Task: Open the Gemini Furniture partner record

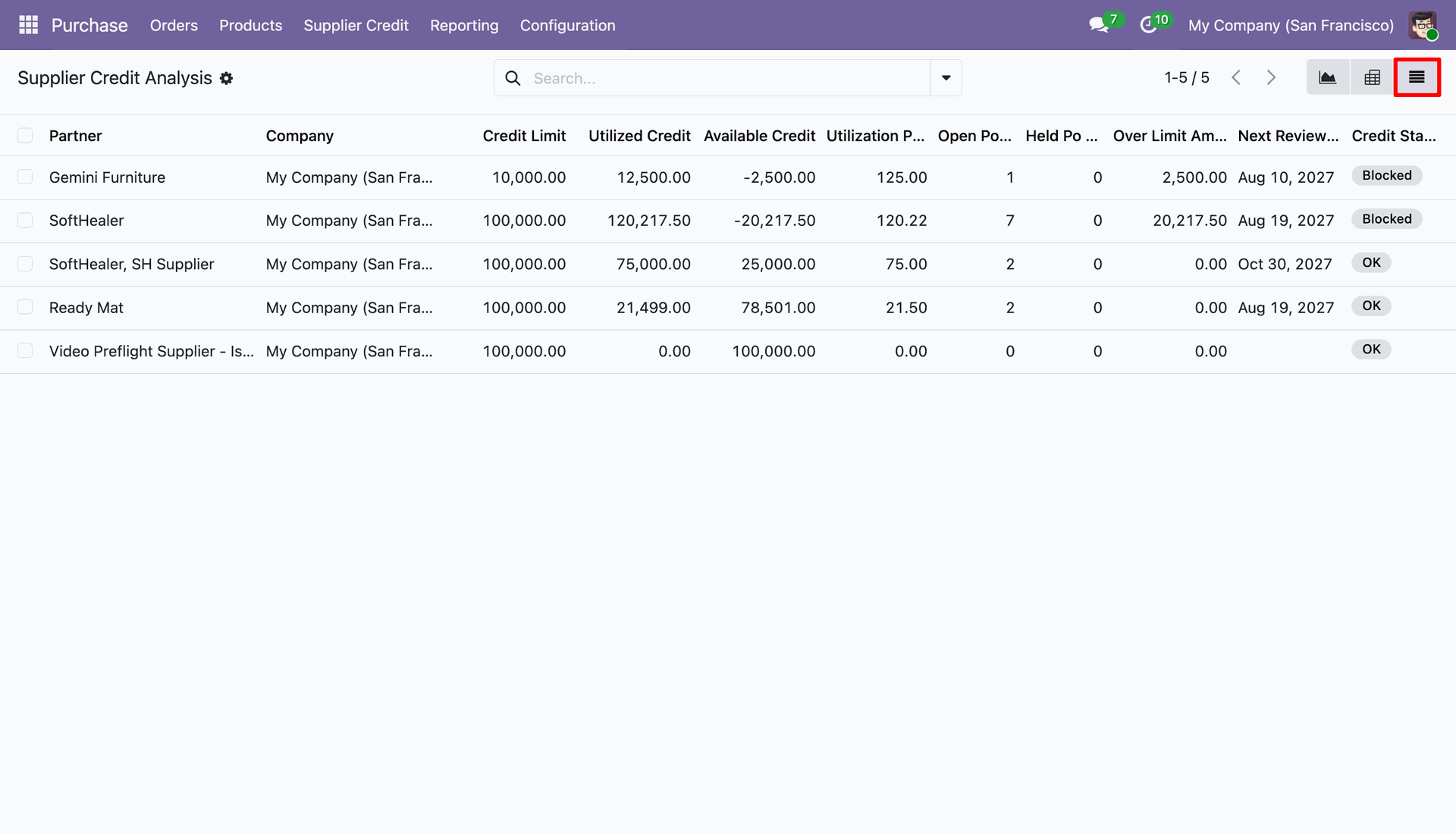Action: point(107,177)
